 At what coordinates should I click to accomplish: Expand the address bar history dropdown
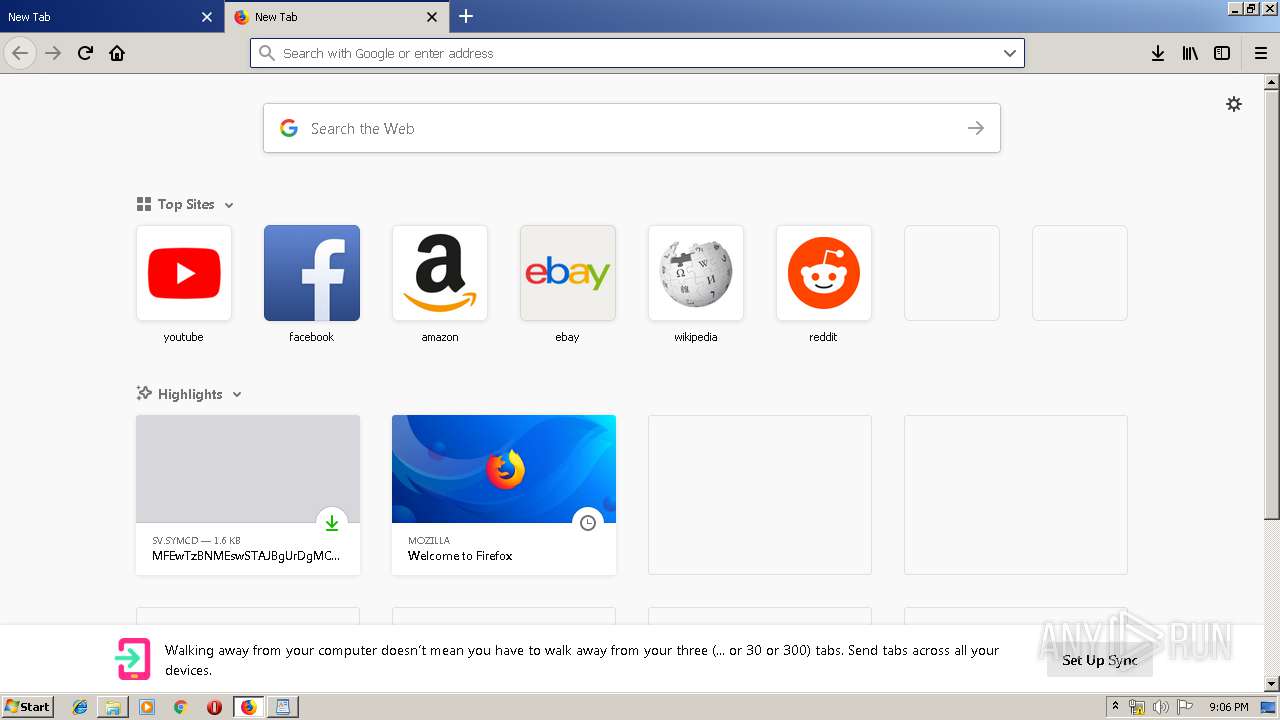tap(1010, 53)
